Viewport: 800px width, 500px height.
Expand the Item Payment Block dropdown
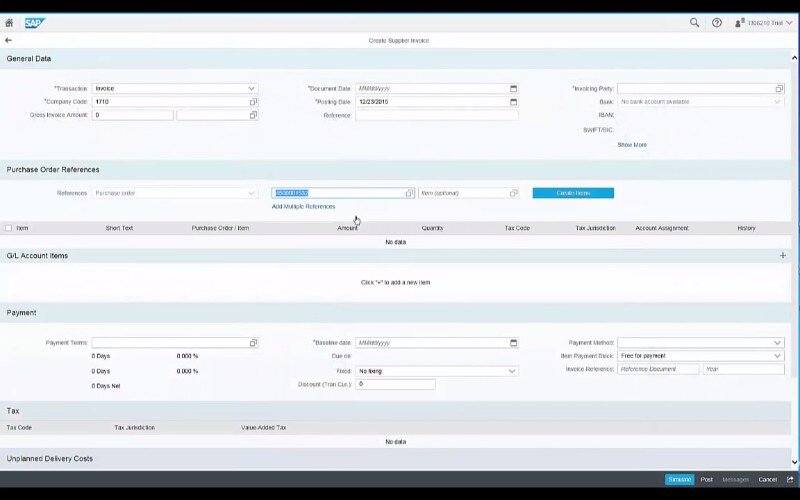(777, 356)
